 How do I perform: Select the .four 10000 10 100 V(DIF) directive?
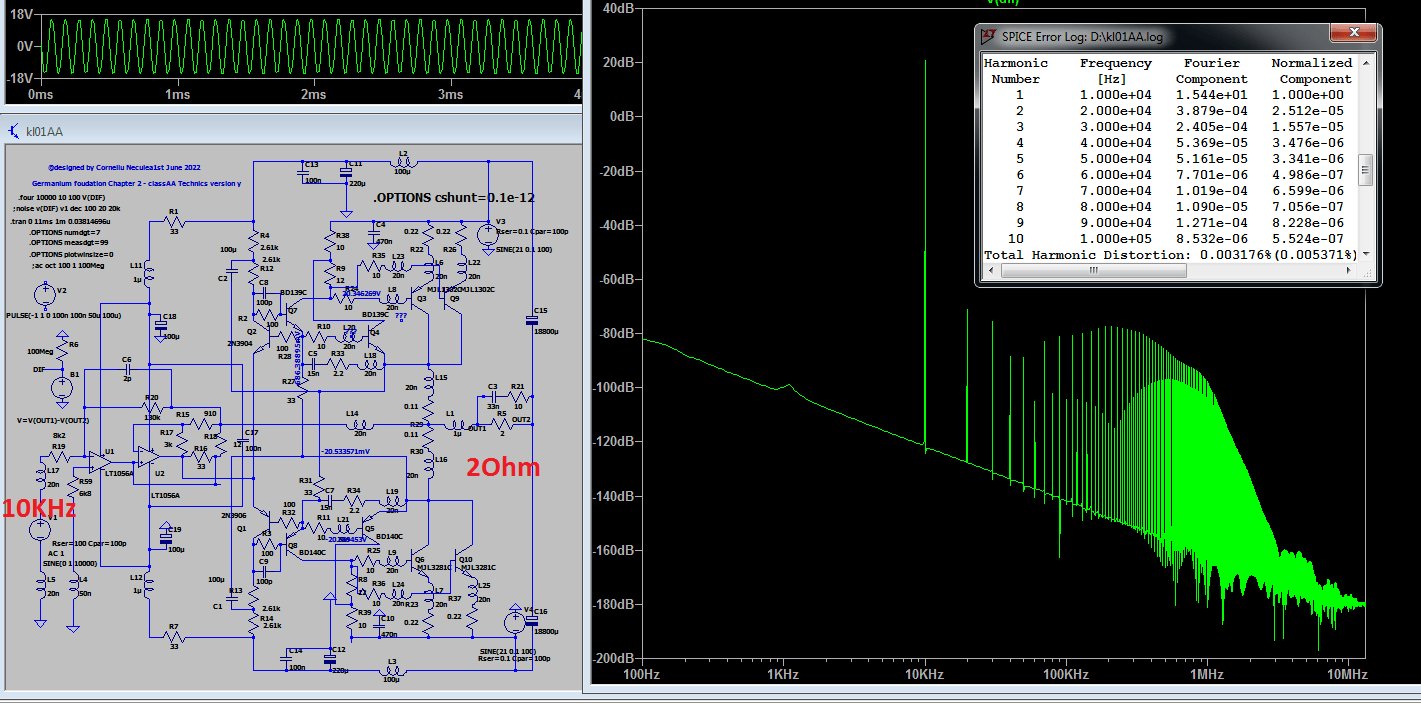tap(64, 199)
